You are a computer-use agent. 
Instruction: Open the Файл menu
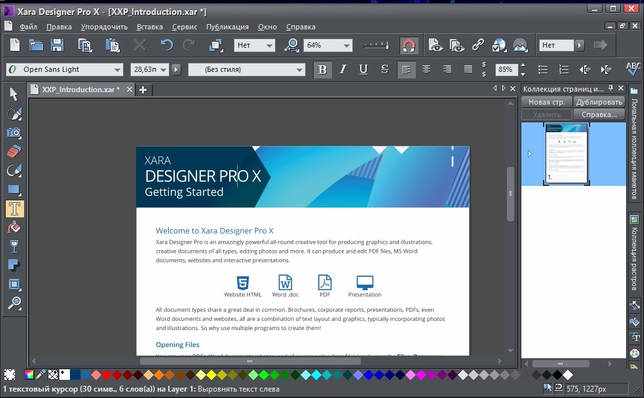tap(28, 27)
